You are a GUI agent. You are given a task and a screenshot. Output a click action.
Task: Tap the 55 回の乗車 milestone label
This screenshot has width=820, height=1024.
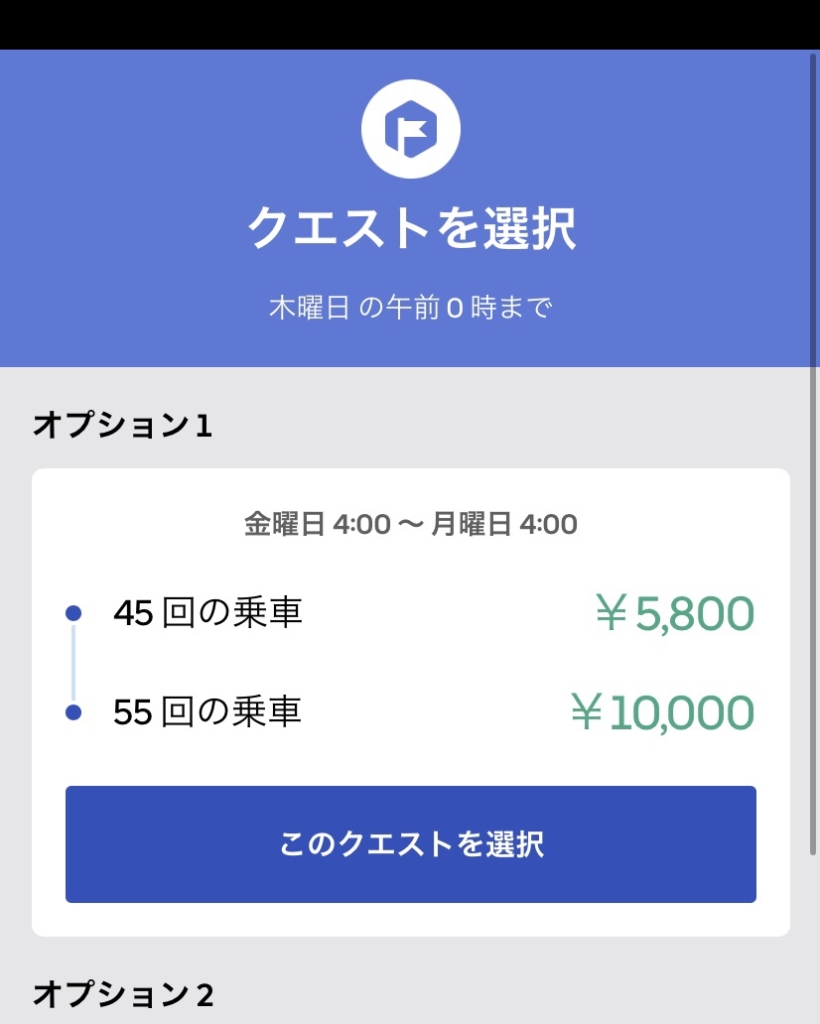[x=207, y=713]
